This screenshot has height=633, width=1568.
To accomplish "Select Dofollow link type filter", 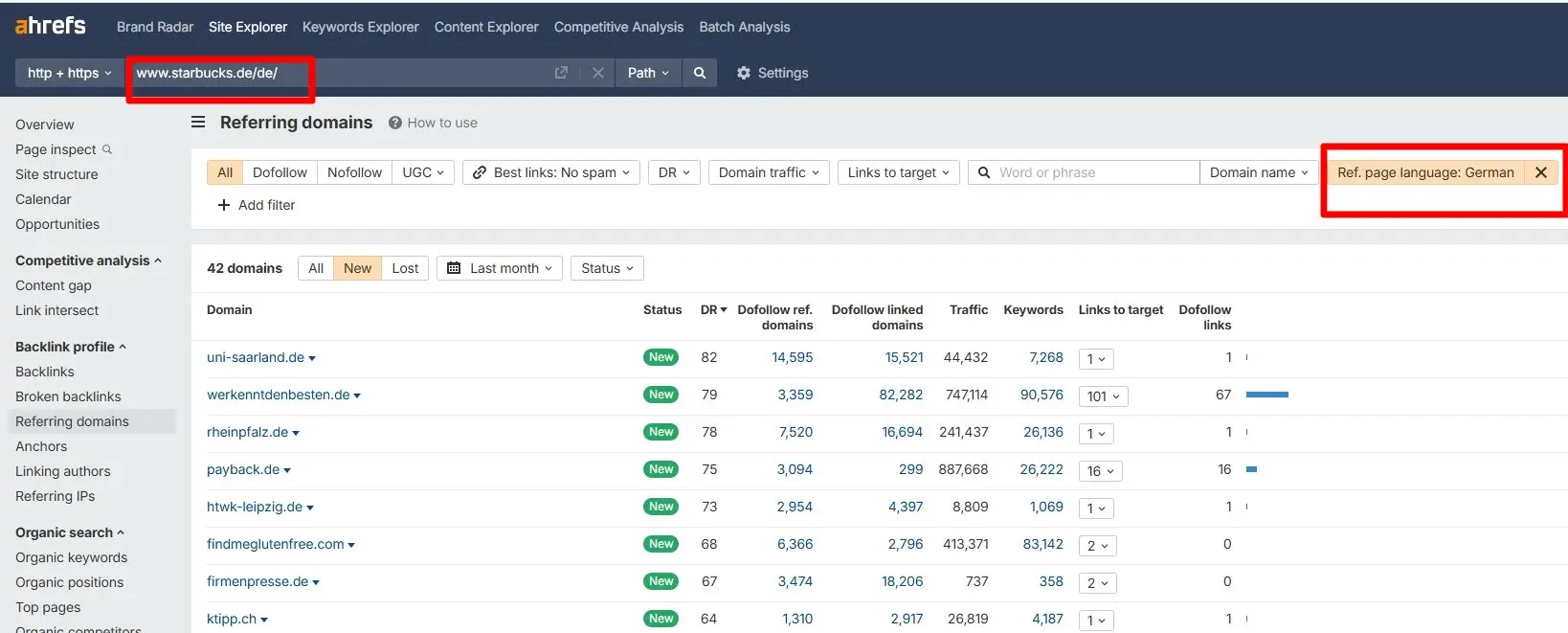I will (280, 172).
